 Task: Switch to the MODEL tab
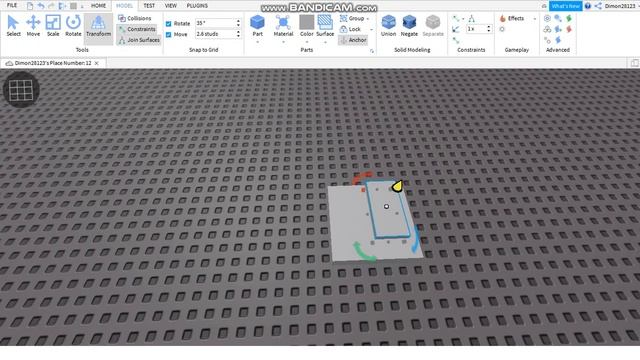(124, 6)
